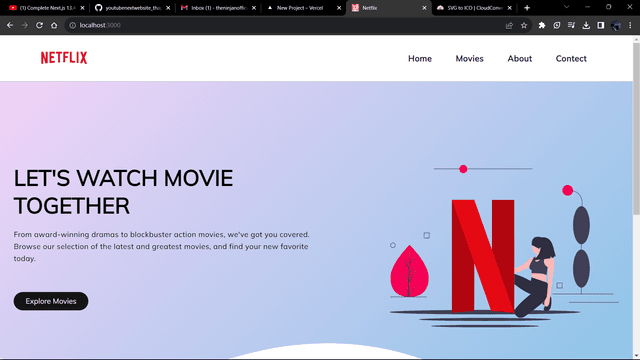Open the extensions puzzle icon
640x360 pixels.
[x=542, y=25]
